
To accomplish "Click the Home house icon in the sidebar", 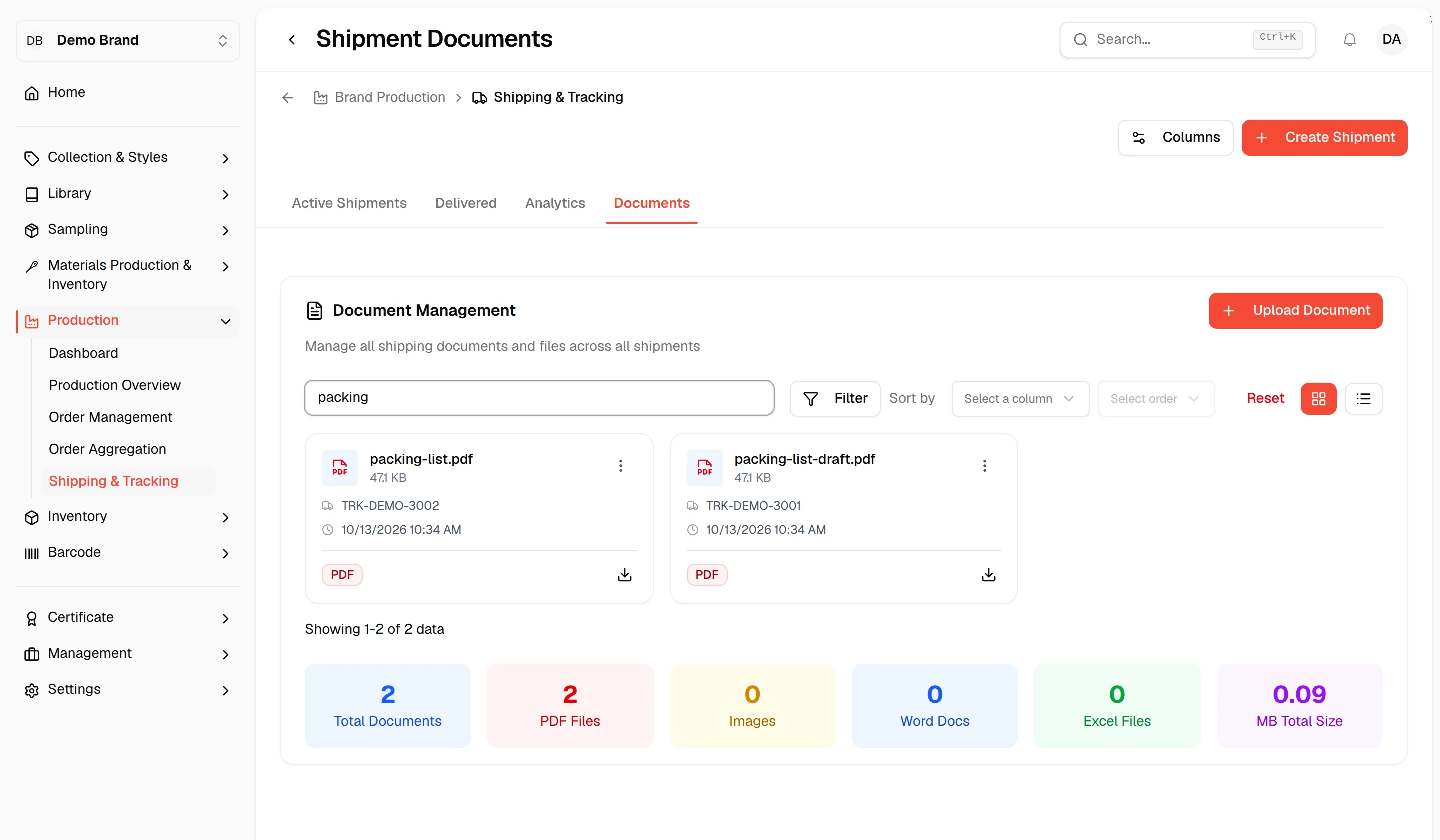I will pos(32,93).
